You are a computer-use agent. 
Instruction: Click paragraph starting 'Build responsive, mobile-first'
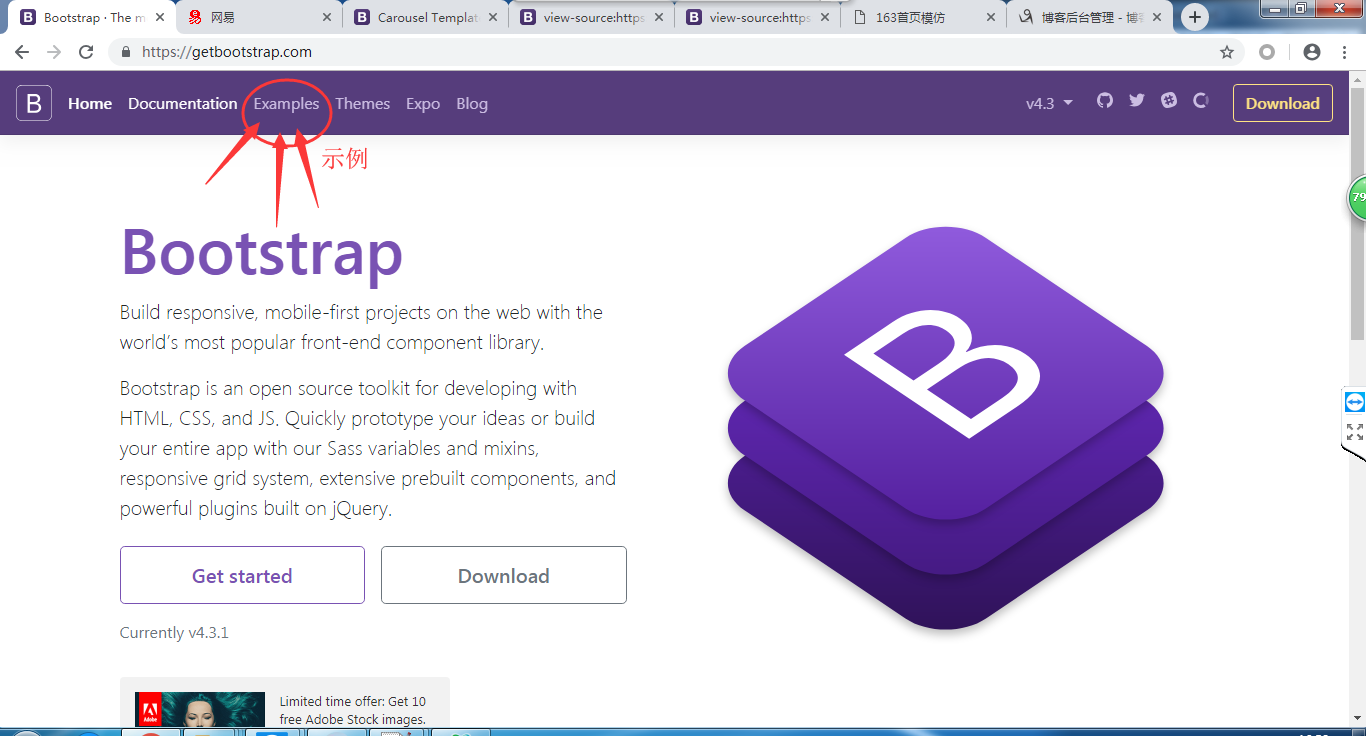pyautogui.click(x=361, y=327)
